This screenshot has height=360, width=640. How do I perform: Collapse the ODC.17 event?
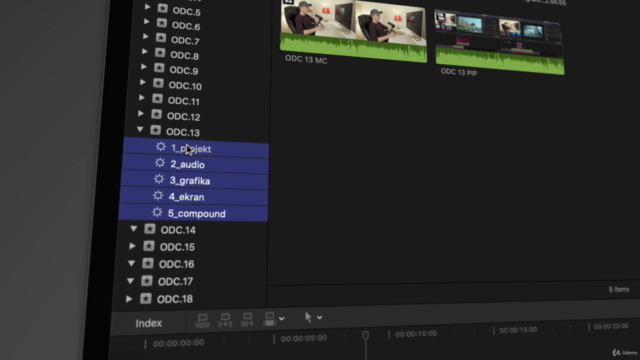click(130, 281)
